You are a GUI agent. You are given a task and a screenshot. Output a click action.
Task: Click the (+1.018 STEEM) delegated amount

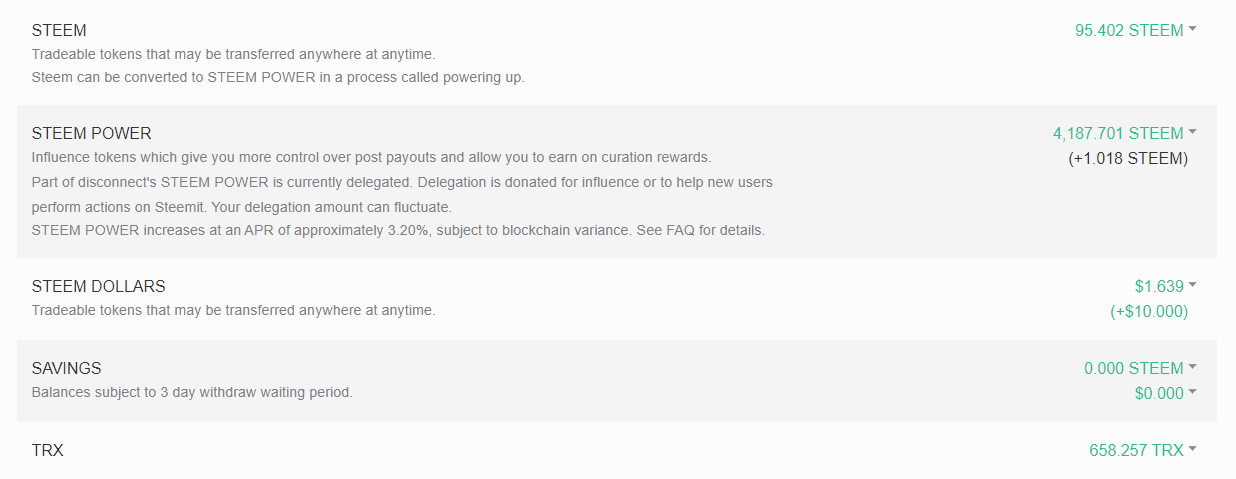pyautogui.click(x=1128, y=158)
